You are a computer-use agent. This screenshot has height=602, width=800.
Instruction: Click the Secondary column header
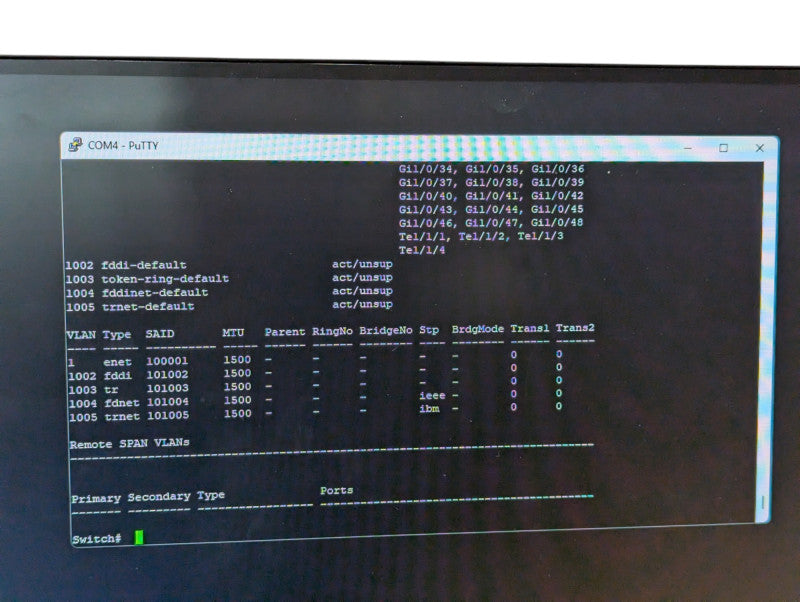point(159,497)
